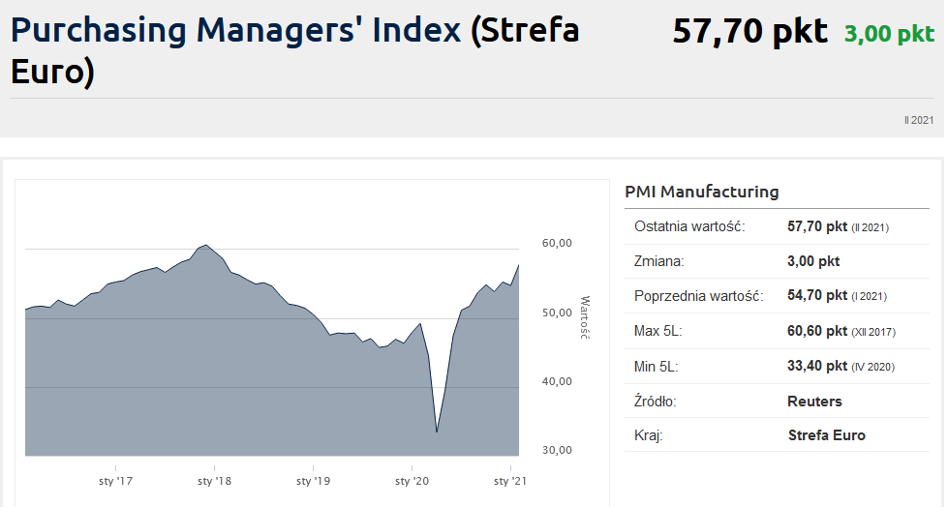Screen dimensions: 948x507
Task: Click the Max 5L value 60,60 pkt
Action: [x=817, y=332]
